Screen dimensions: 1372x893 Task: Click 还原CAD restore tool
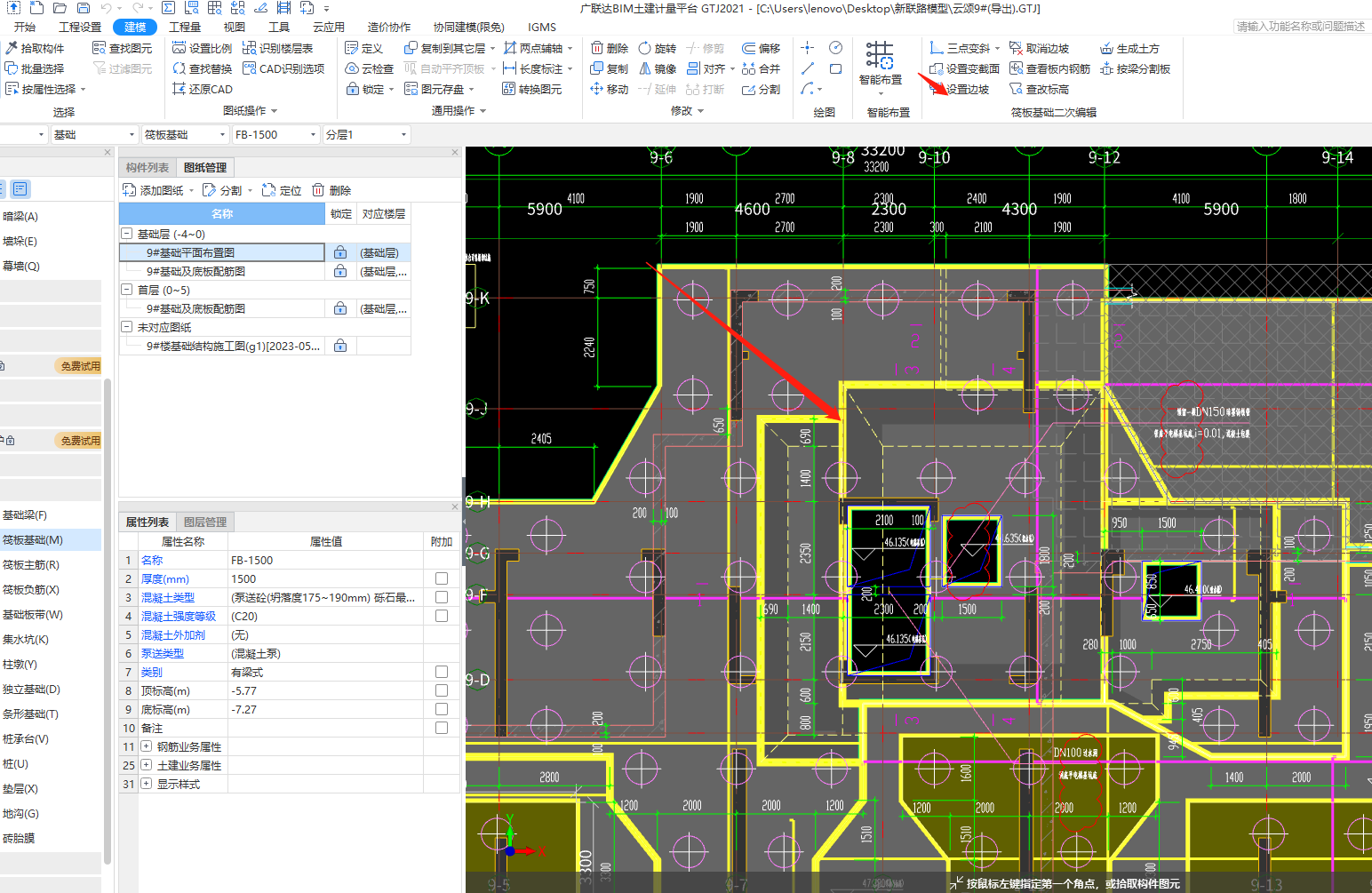(x=203, y=89)
